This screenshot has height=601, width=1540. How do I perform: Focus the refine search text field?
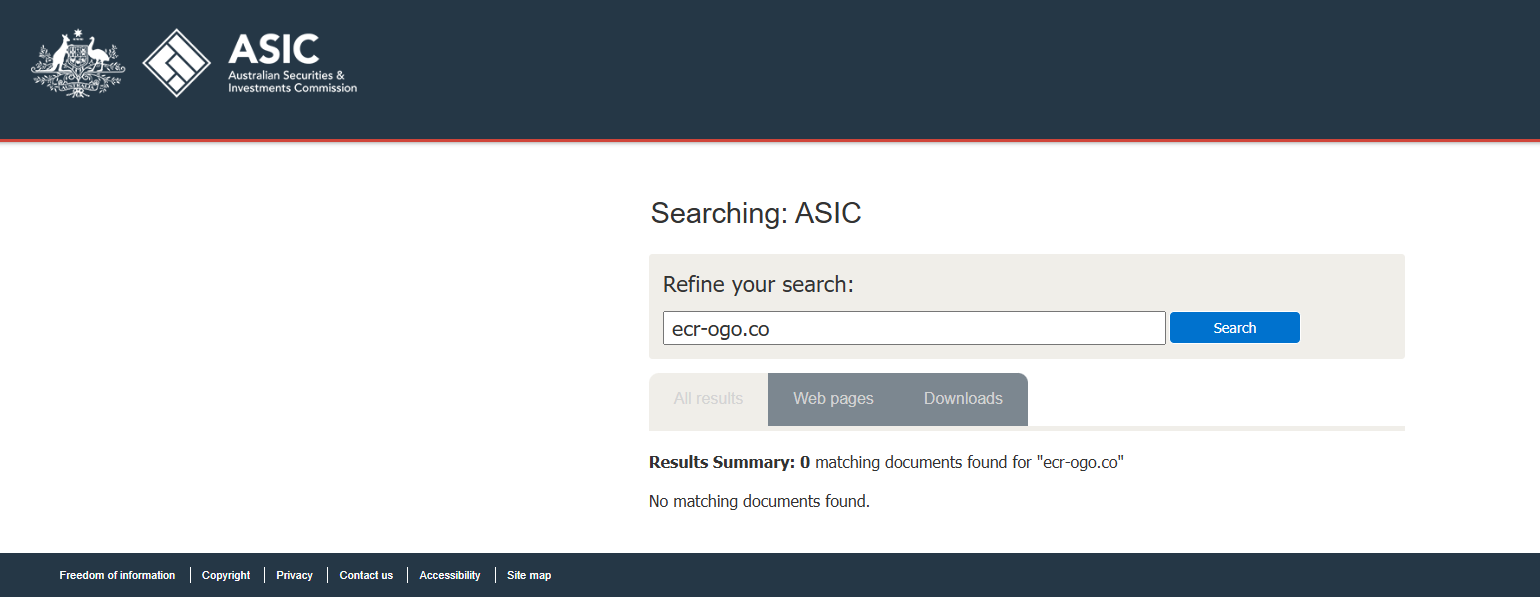(913, 328)
